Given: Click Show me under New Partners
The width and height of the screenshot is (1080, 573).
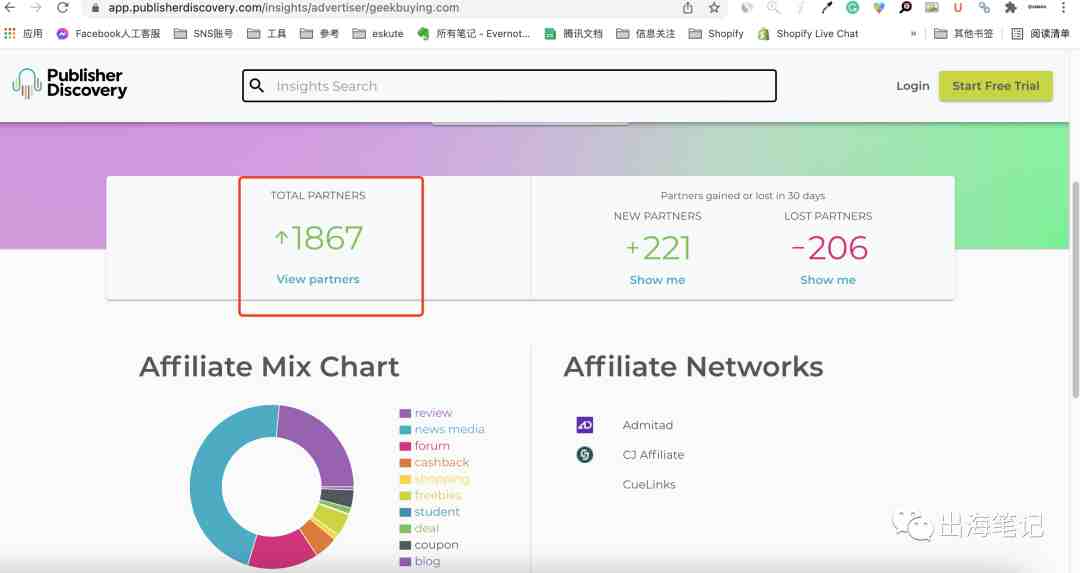Looking at the screenshot, I should [x=657, y=280].
